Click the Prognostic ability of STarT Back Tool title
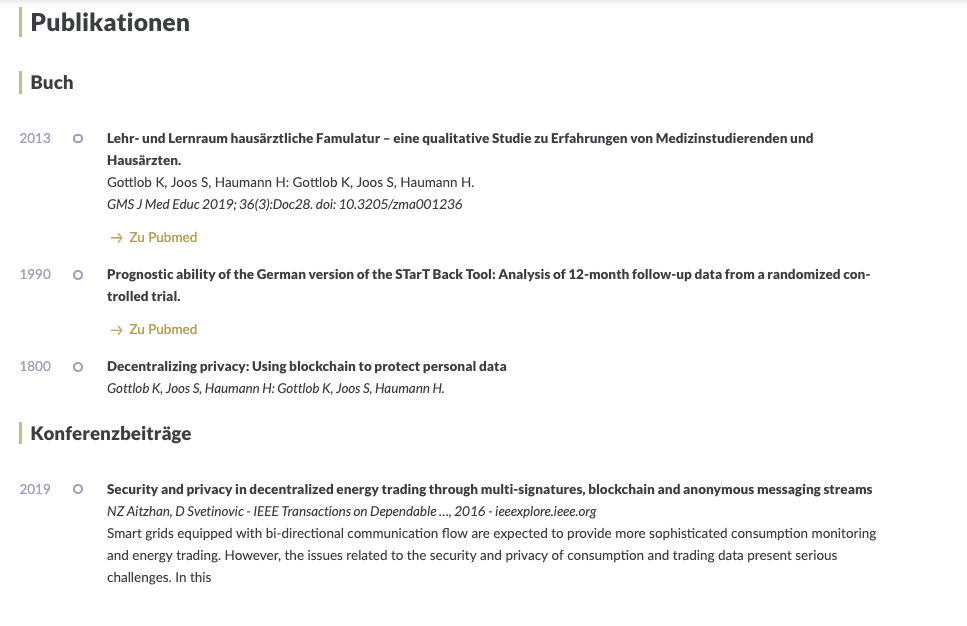Image resolution: width=967 pixels, height=626 pixels. coord(488,285)
